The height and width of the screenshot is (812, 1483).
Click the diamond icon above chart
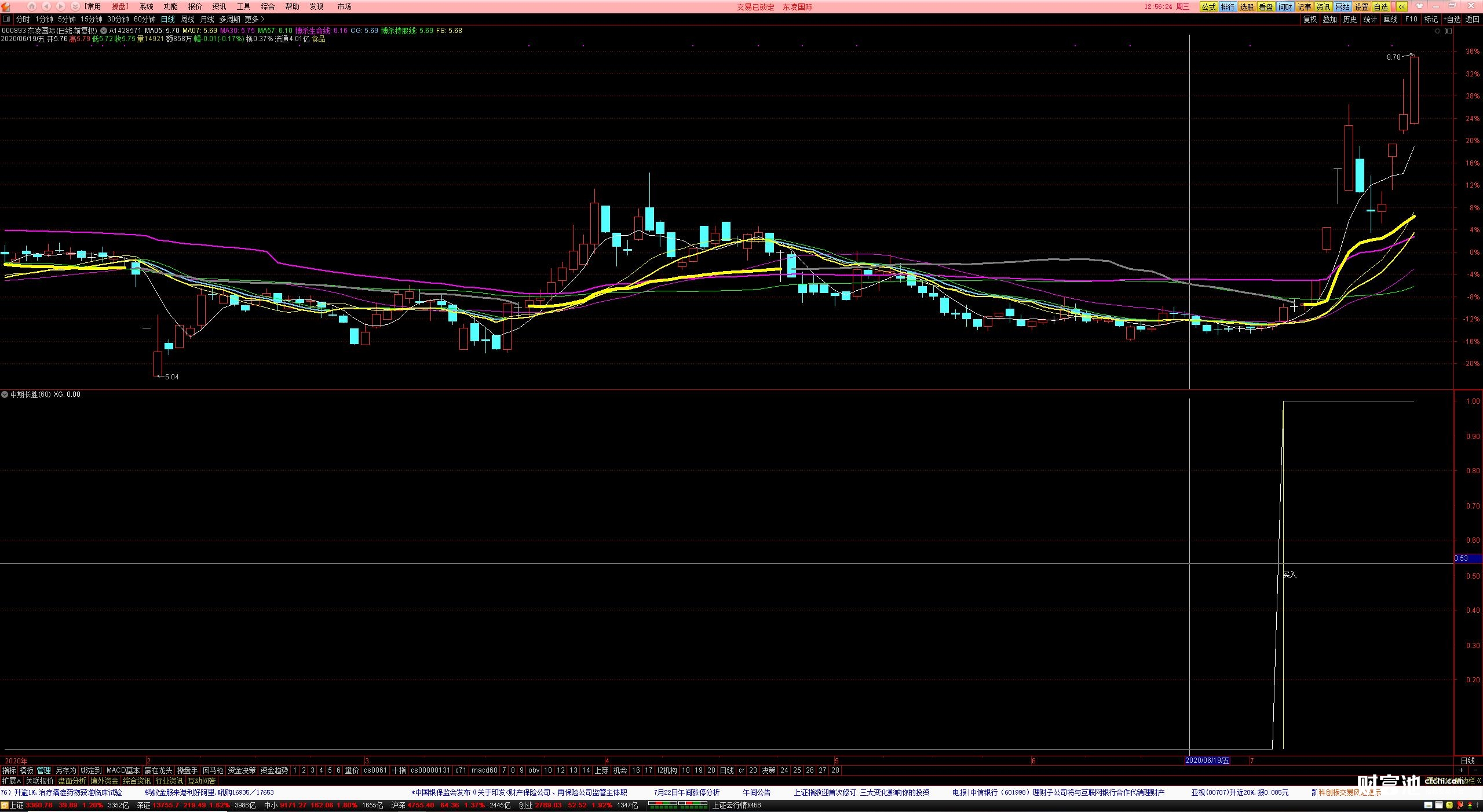tap(1437, 31)
